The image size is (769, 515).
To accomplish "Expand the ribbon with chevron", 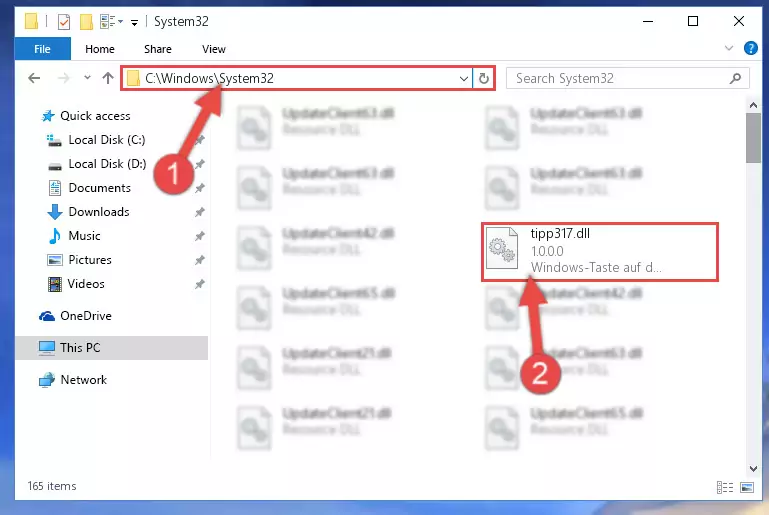I will 729,48.
